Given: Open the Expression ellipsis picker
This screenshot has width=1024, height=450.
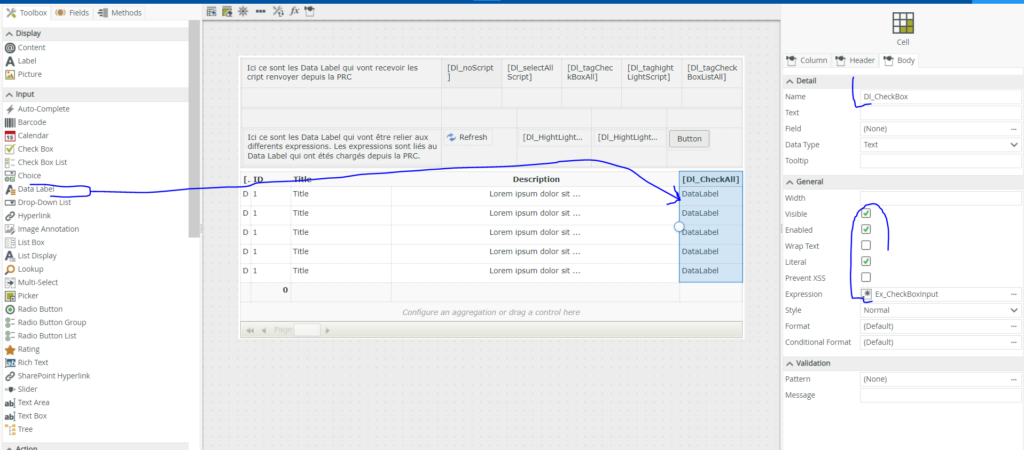Looking at the screenshot, I should click(1015, 295).
